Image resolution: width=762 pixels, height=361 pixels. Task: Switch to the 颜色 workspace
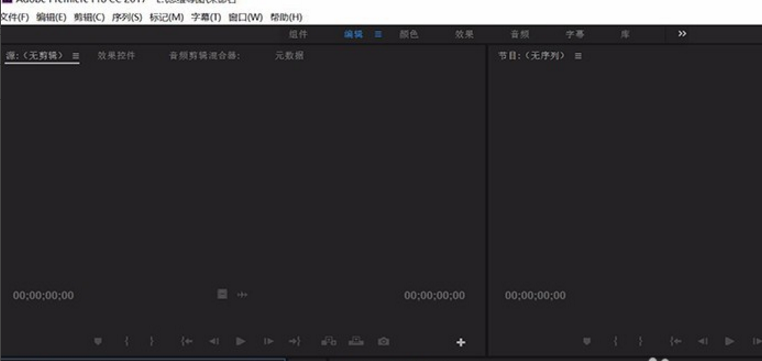[x=409, y=34]
